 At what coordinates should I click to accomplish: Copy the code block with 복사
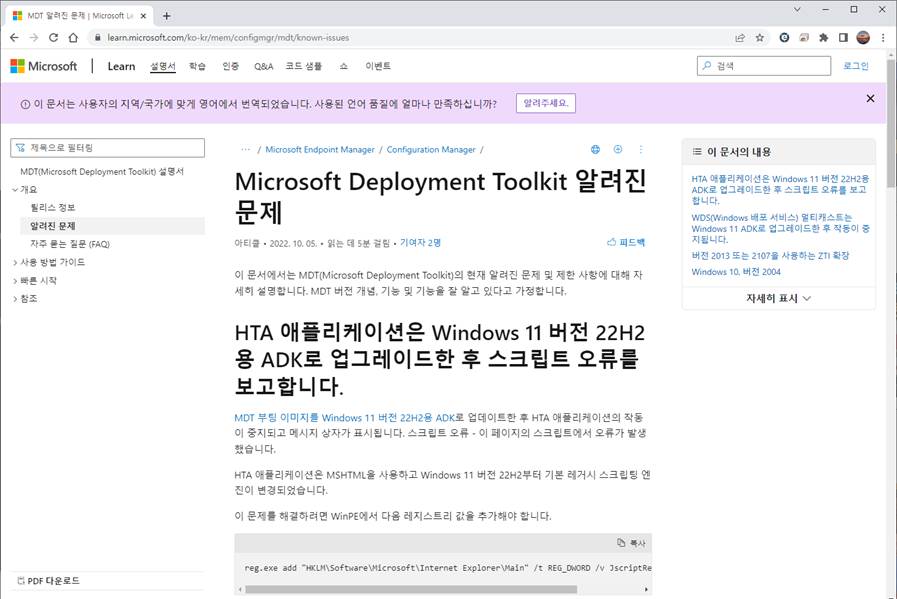point(631,543)
